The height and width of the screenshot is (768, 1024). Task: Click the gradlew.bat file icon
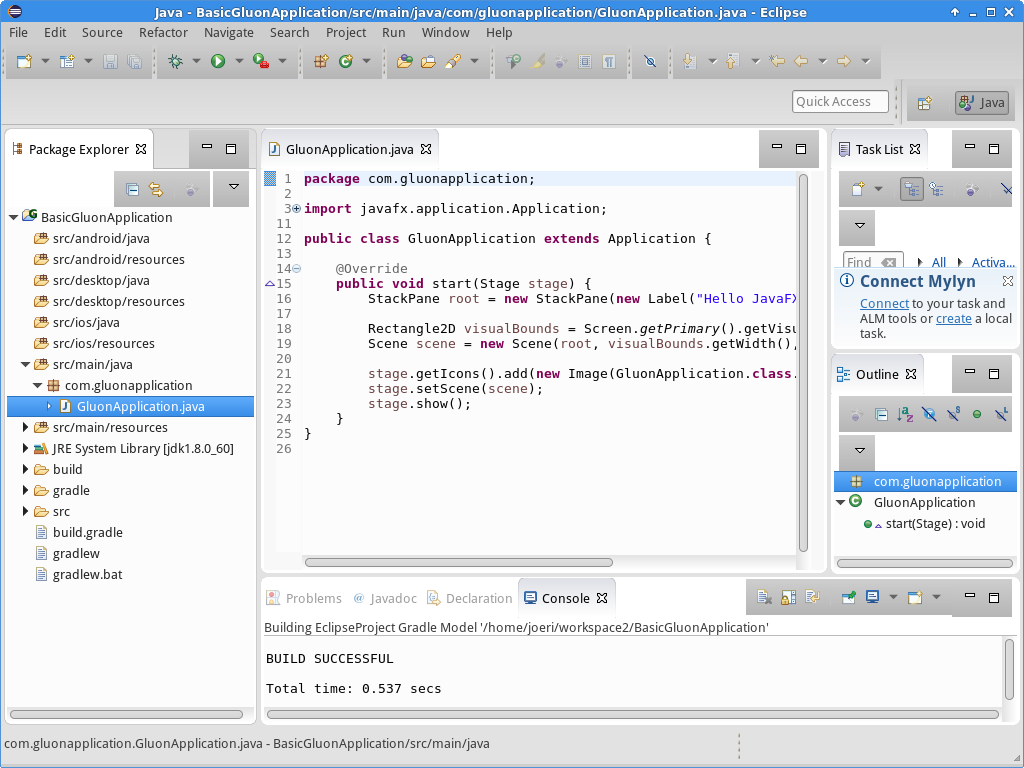coord(41,575)
